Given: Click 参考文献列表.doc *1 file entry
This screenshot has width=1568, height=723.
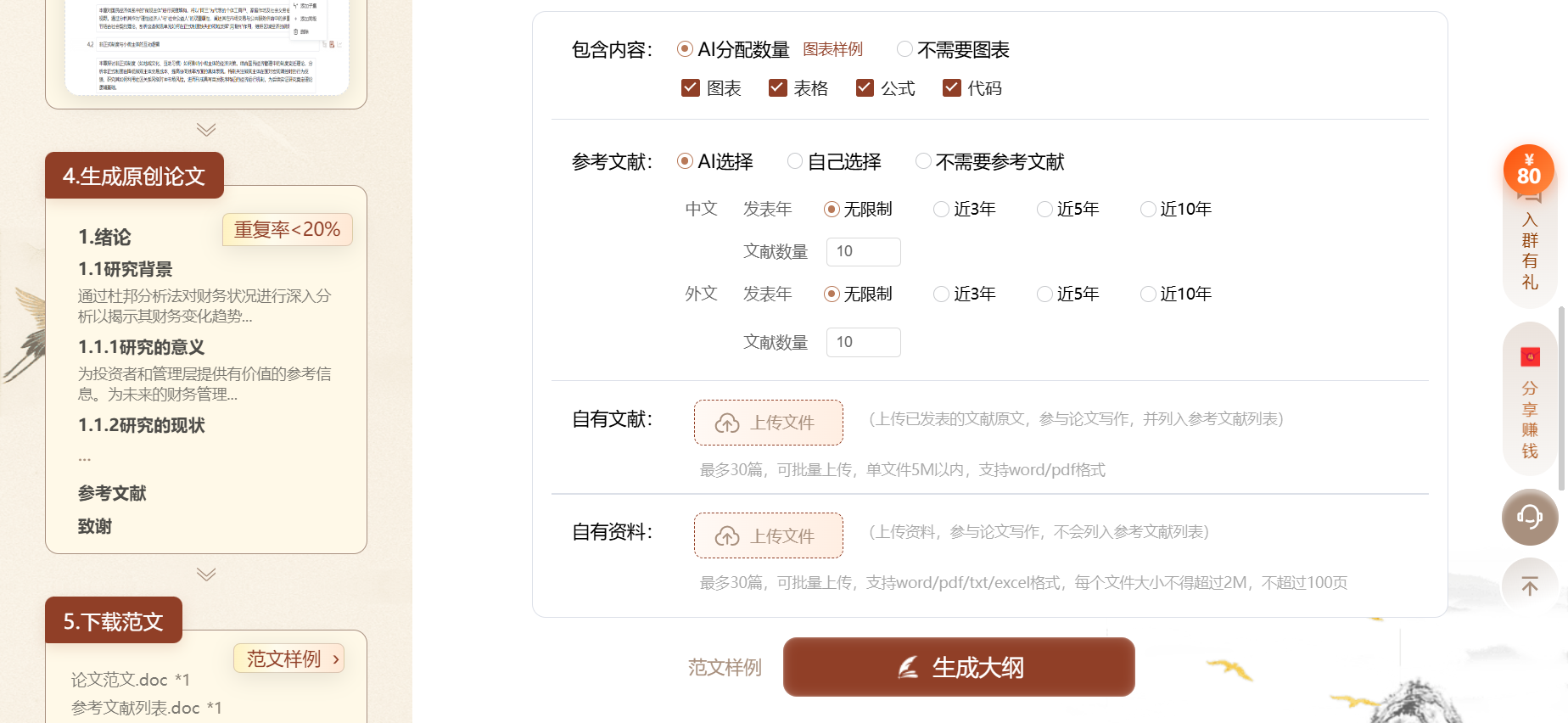Looking at the screenshot, I should coord(147,708).
